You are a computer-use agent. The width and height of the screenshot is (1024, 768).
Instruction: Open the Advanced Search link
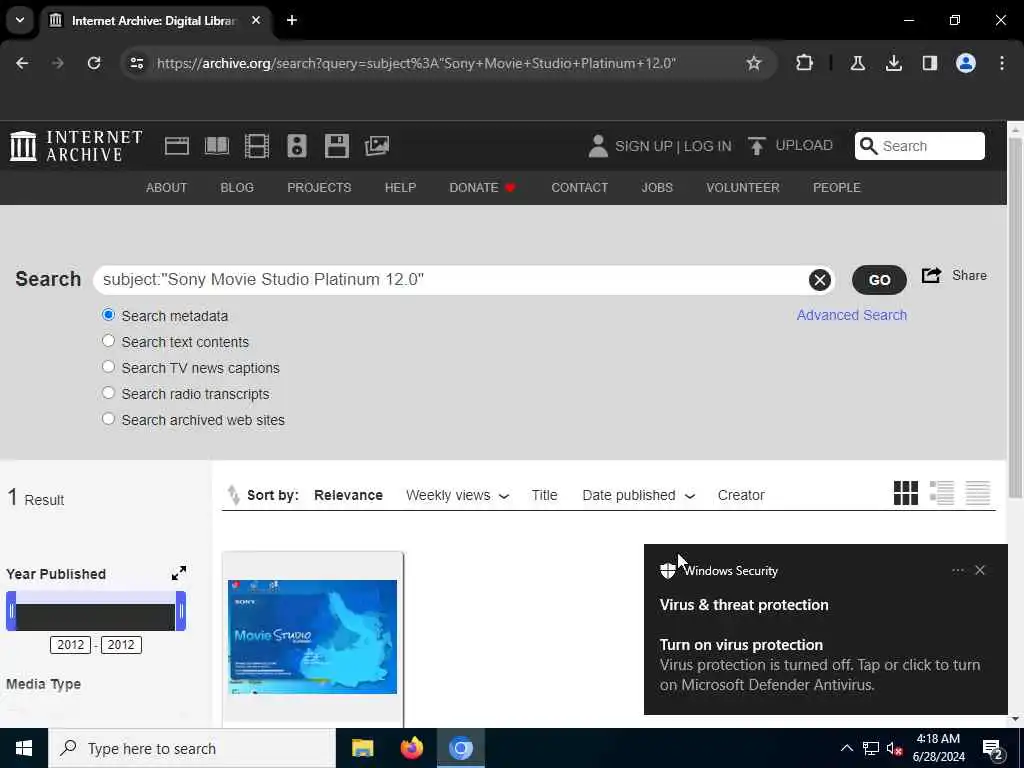[852, 315]
